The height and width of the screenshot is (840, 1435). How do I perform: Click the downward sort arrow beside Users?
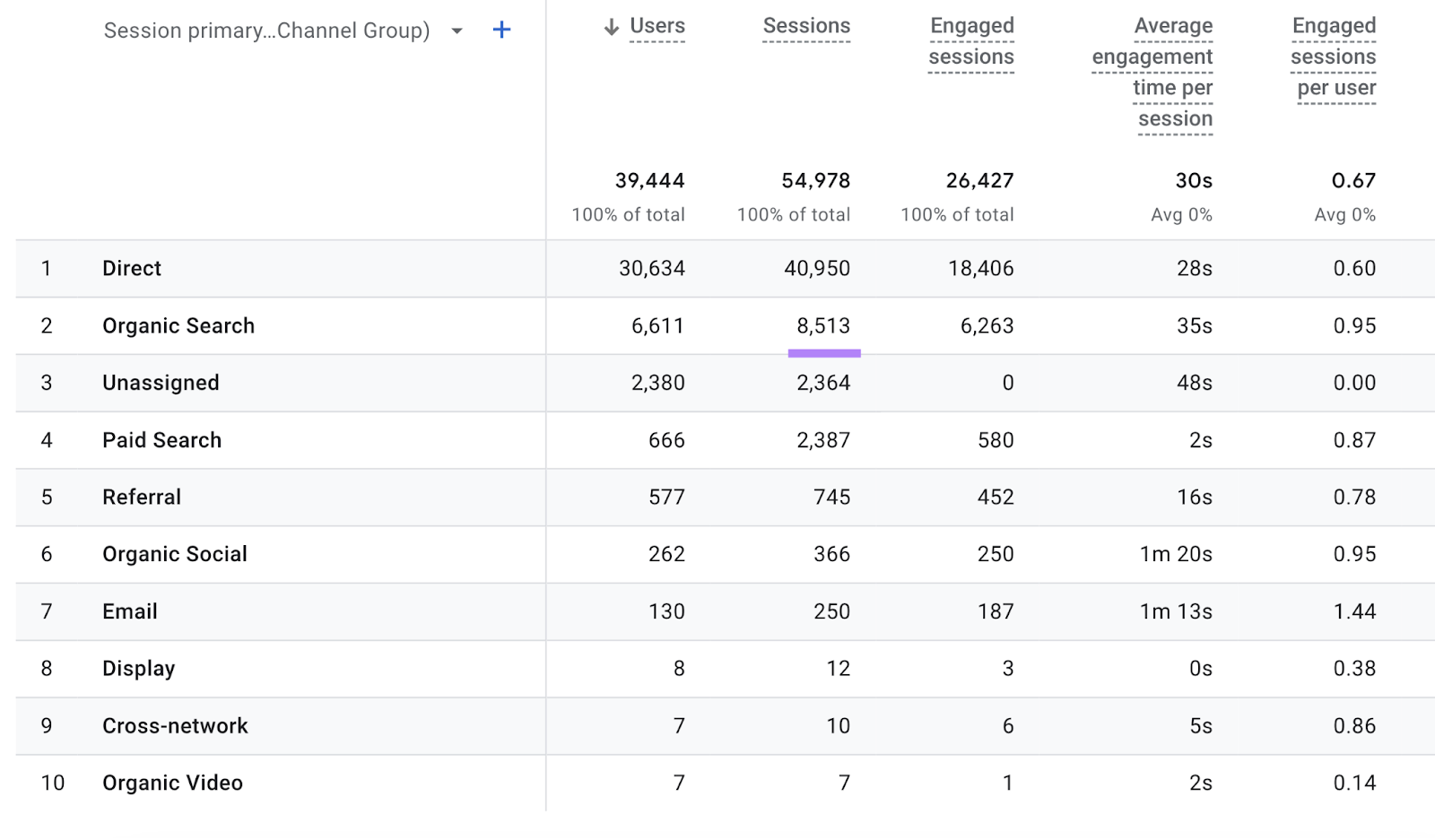(611, 26)
